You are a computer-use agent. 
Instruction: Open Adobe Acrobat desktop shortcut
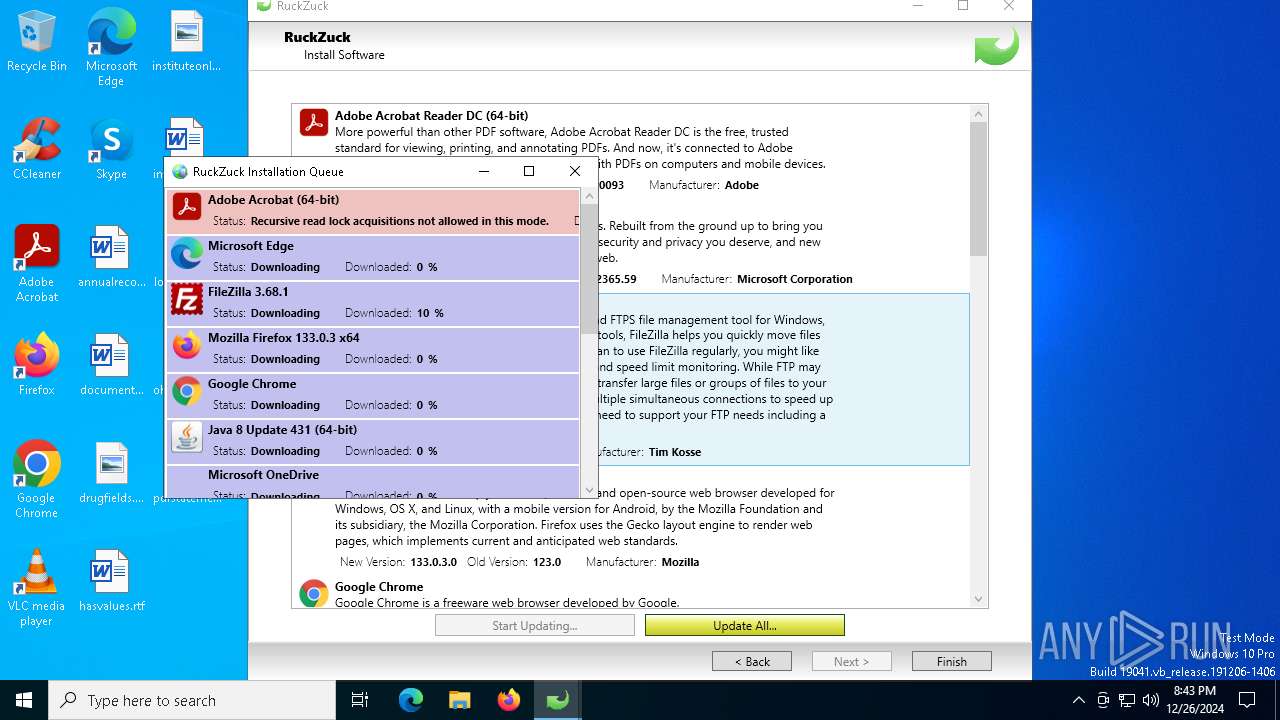[37, 264]
